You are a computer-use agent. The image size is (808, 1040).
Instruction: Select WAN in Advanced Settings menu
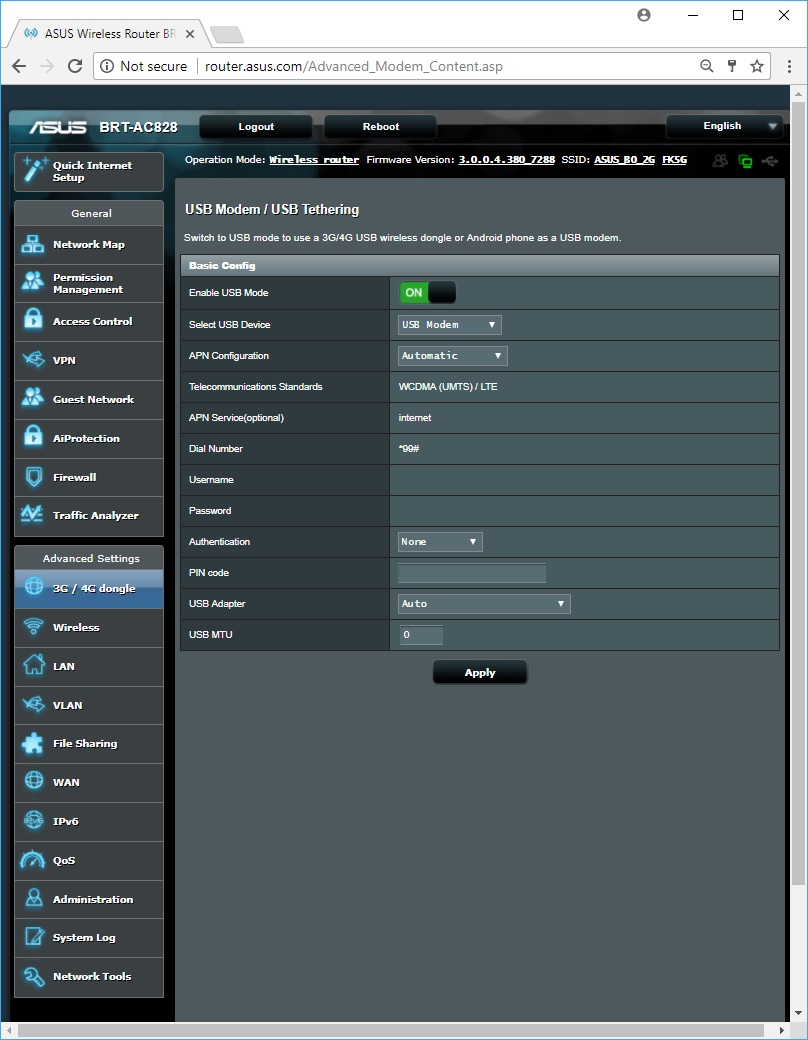coord(66,782)
